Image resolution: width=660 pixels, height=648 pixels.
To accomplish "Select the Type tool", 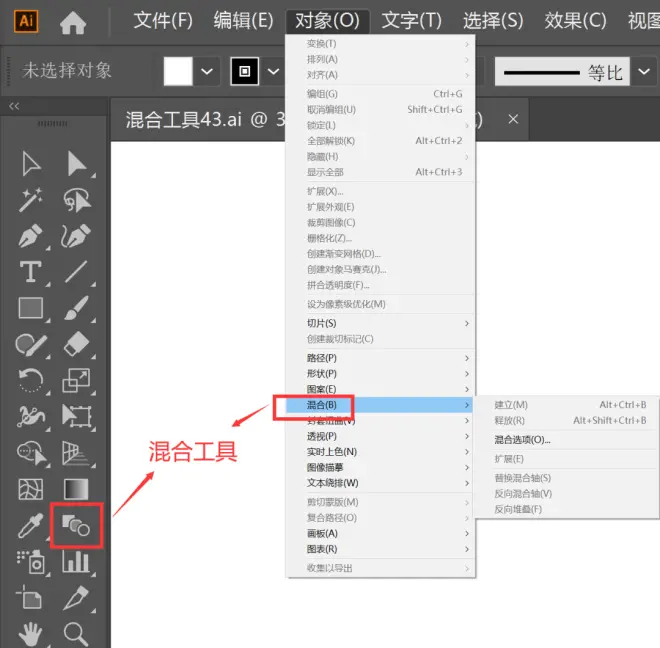I will click(x=31, y=272).
